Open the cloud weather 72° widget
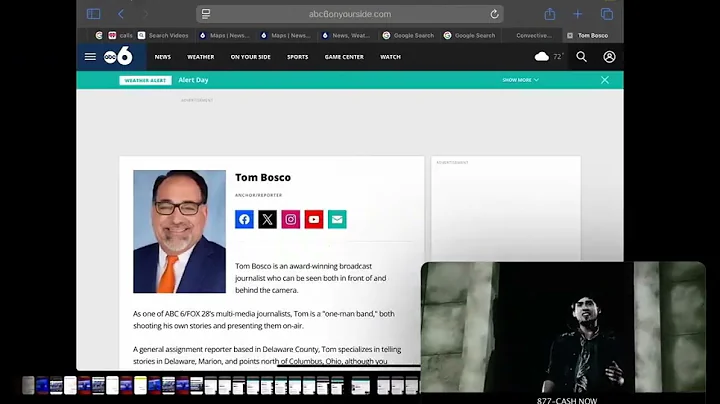Image resolution: width=720 pixels, height=404 pixels. click(549, 56)
